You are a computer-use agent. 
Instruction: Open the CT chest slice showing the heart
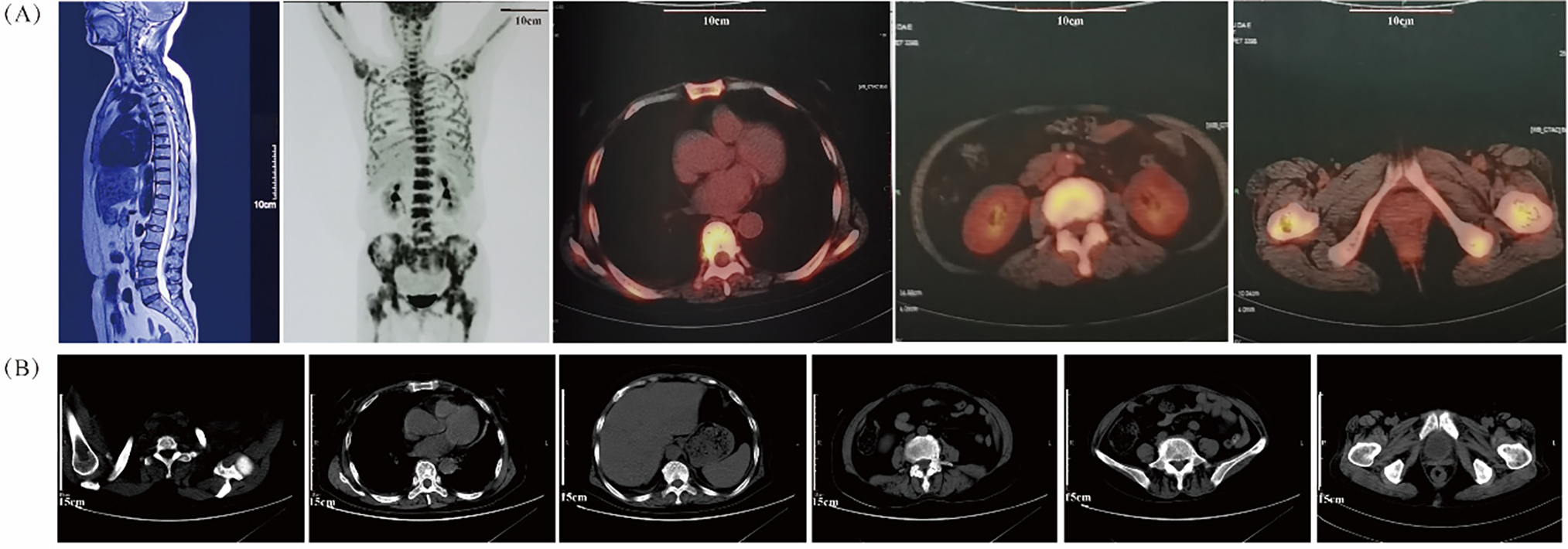pos(432,448)
